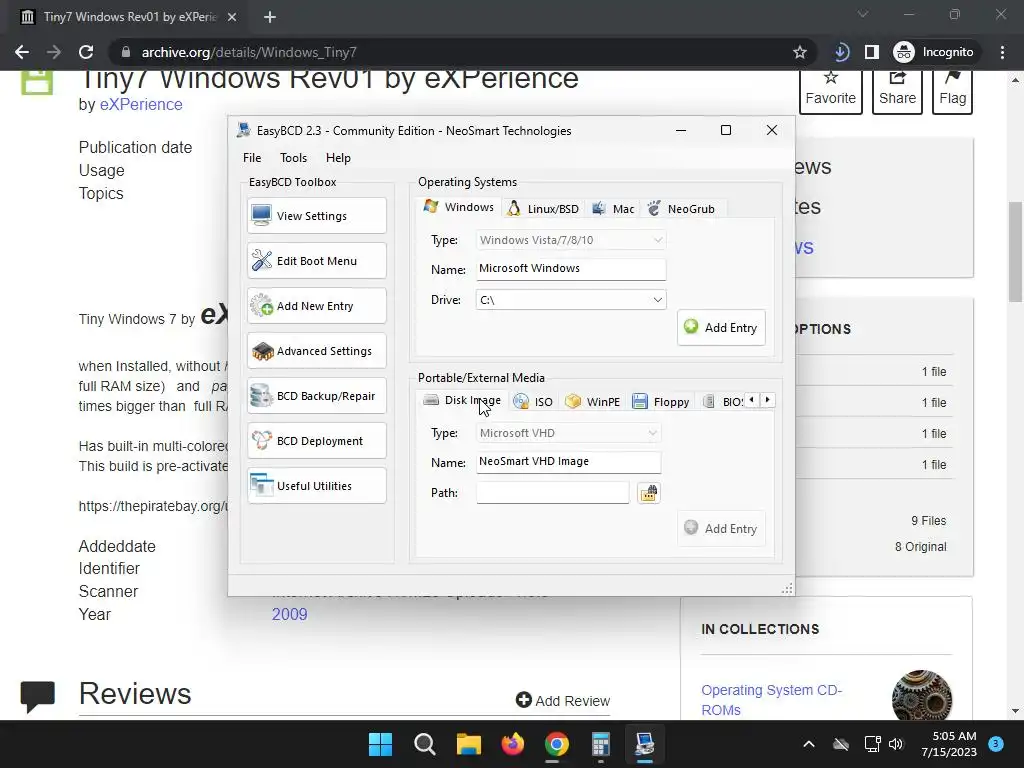
Task: Toggle Chrome side panel icon
Action: 872,52
